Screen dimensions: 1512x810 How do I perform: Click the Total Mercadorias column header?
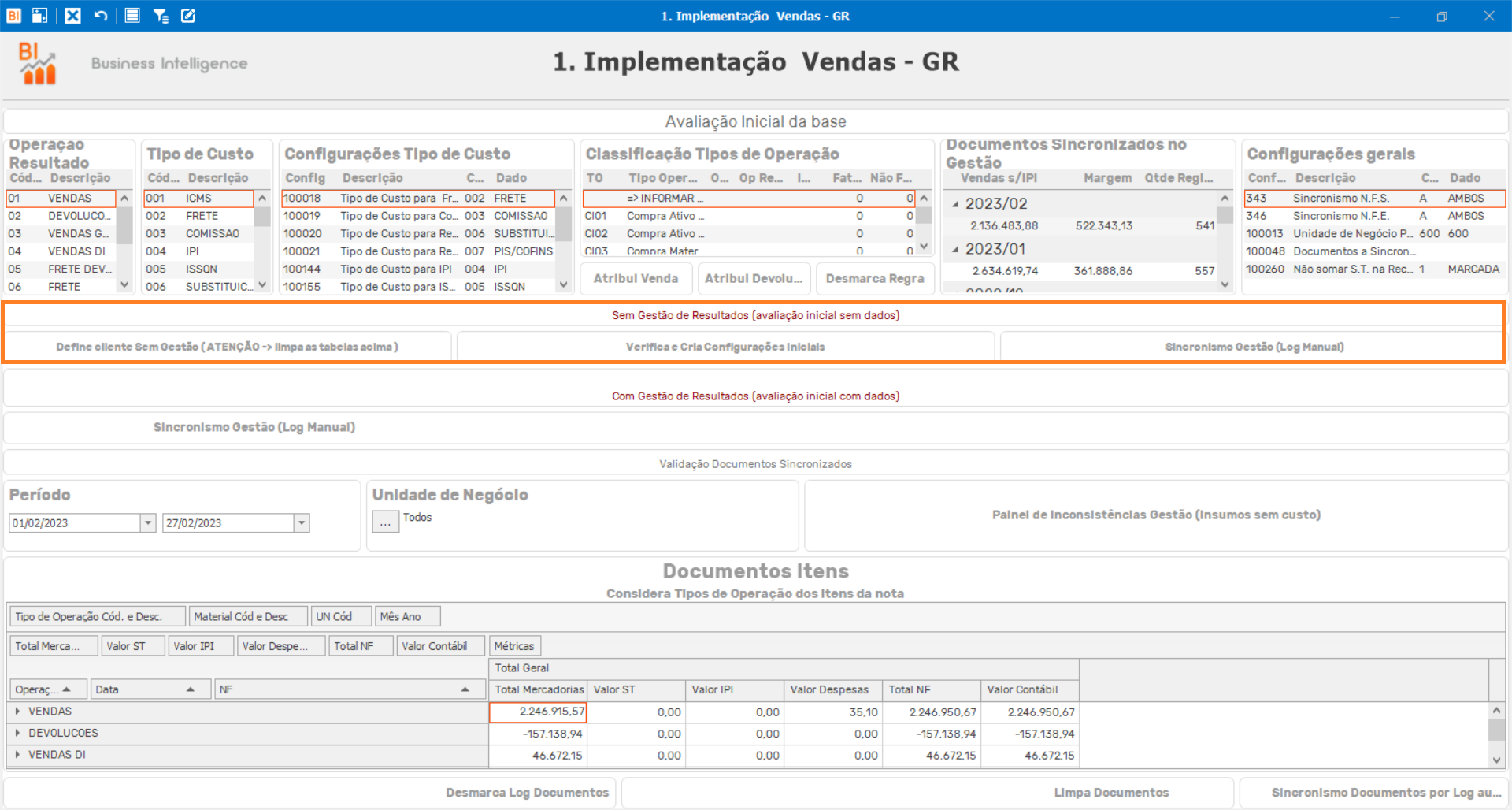pyautogui.click(x=539, y=689)
